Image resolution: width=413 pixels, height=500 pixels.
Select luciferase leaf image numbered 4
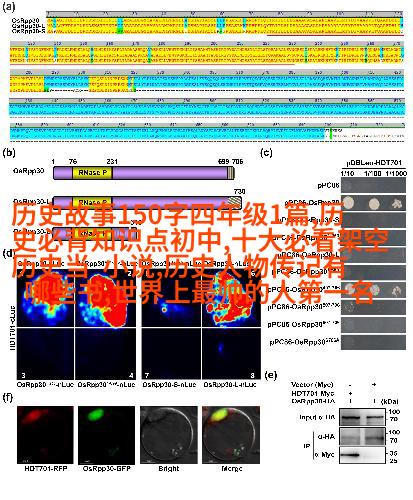(105, 354)
